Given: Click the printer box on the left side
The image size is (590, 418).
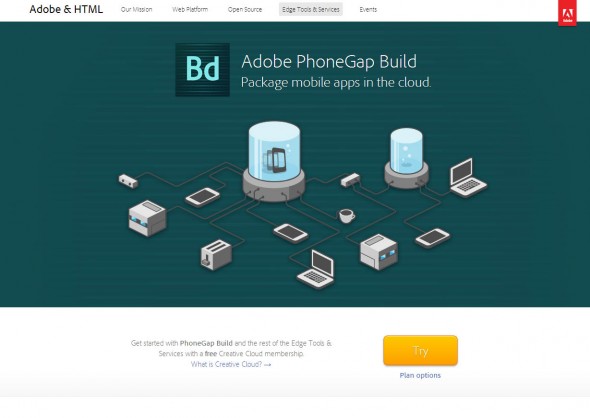Looking at the screenshot, I should pos(147,218).
